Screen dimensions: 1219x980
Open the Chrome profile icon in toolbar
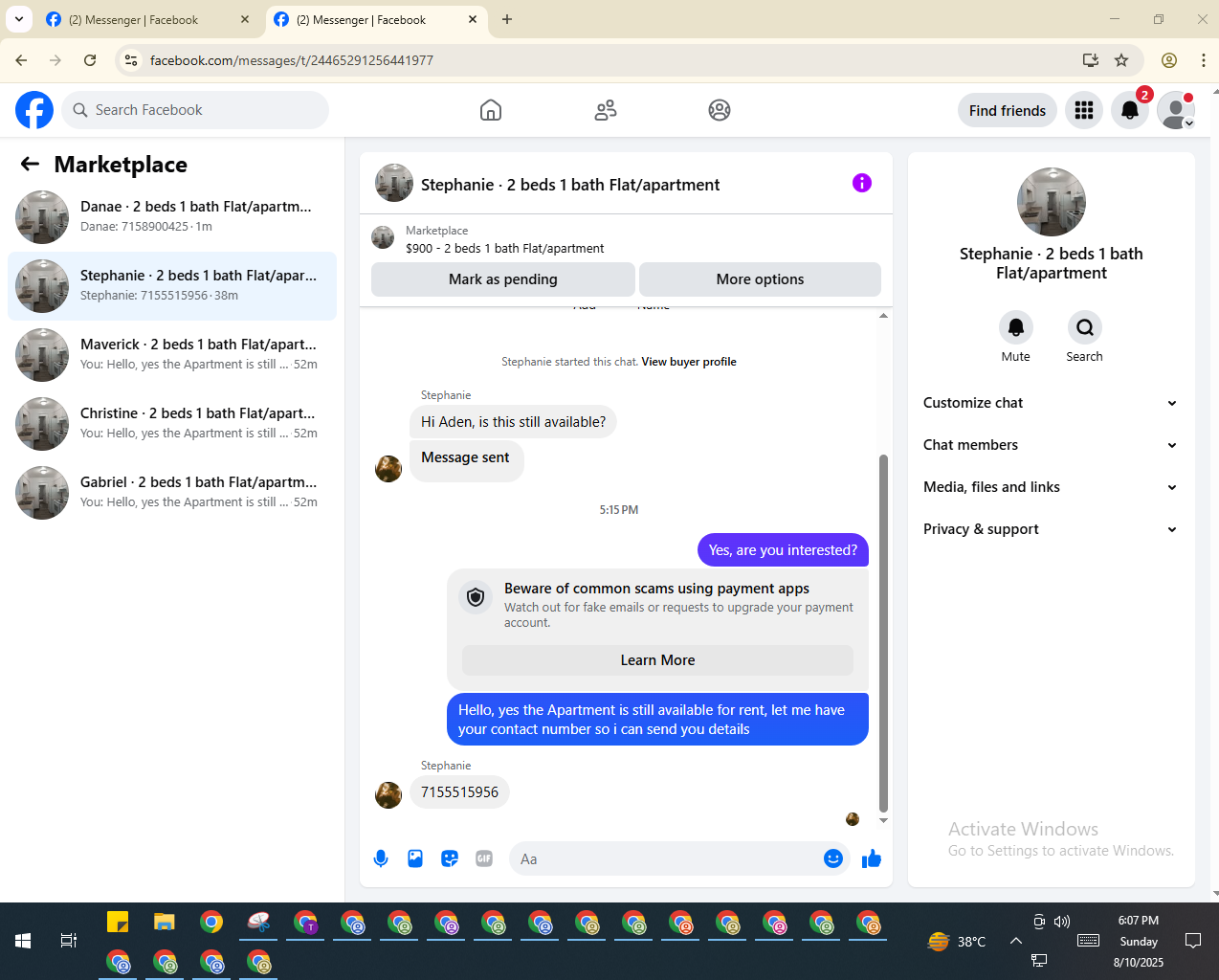(x=1169, y=60)
